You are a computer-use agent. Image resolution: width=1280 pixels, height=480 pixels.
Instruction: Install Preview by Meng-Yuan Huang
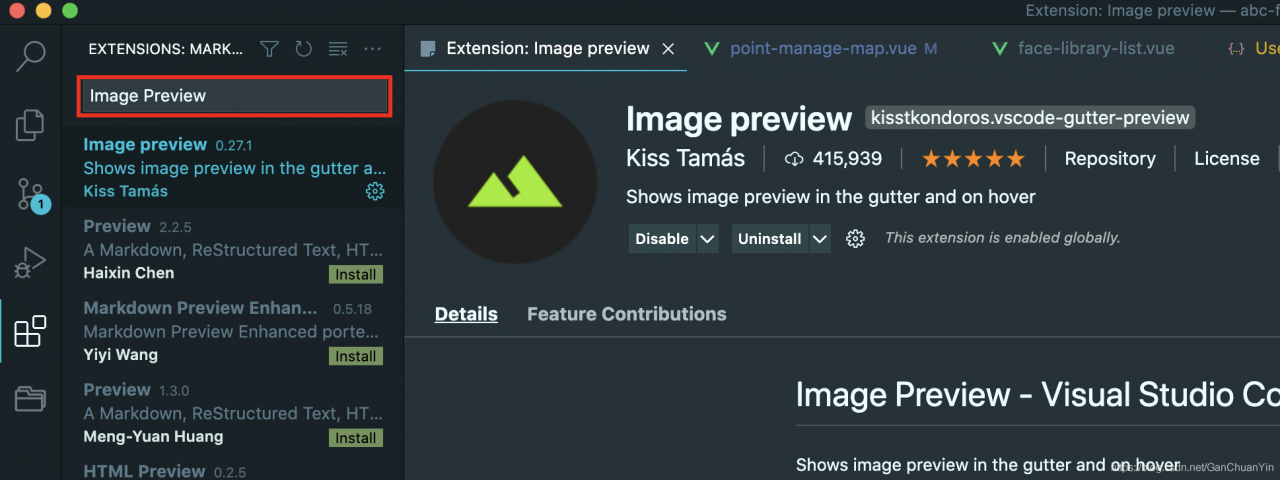point(356,438)
